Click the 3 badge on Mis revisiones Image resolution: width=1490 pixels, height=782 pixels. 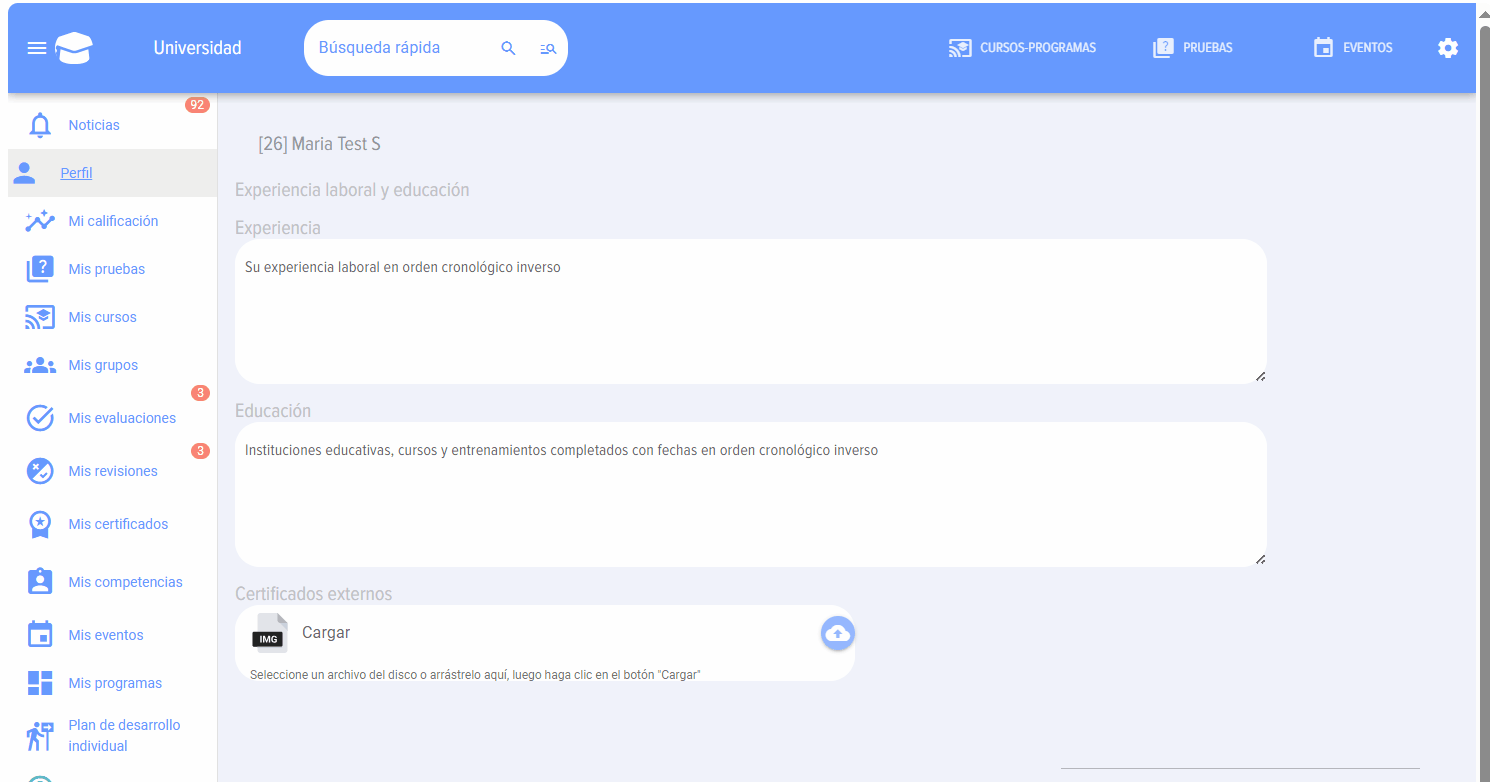[x=200, y=451]
